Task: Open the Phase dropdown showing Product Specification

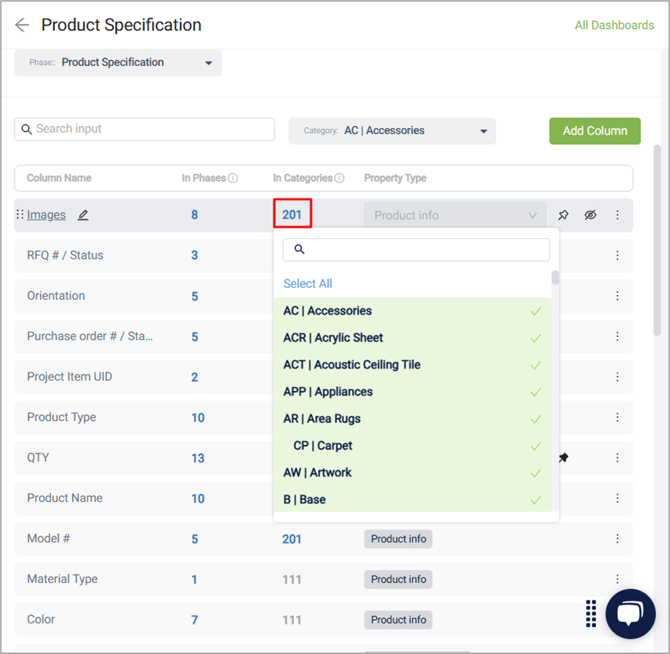Action: [x=118, y=62]
